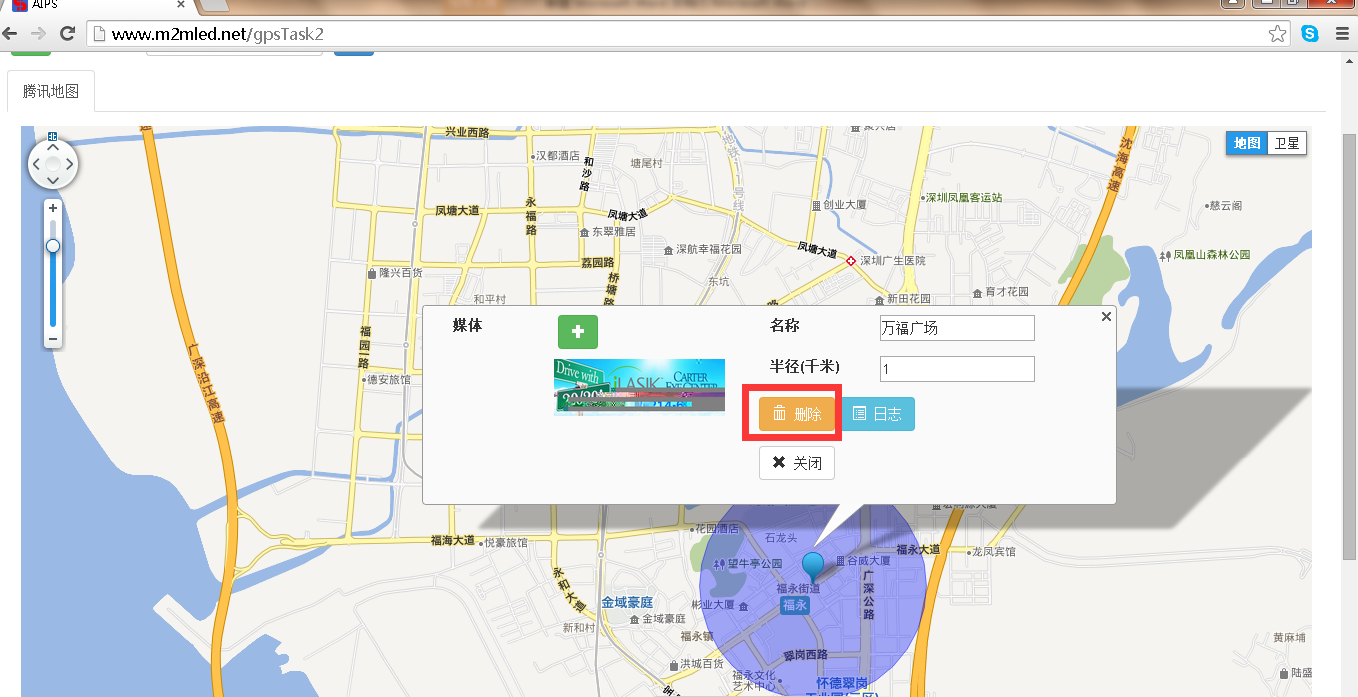This screenshot has height=697, width=1358.
Task: Pan map up with the navigation arrow
Action: coord(53,146)
